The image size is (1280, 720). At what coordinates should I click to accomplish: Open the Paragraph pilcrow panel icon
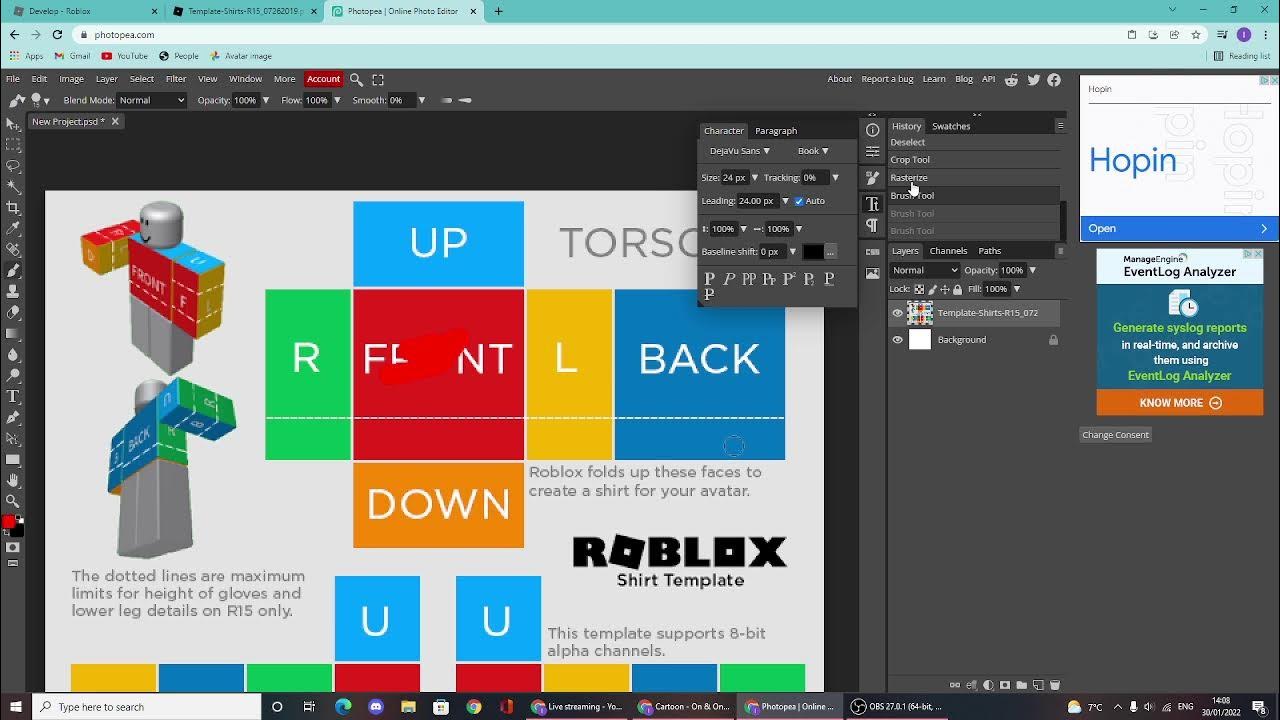point(872,226)
